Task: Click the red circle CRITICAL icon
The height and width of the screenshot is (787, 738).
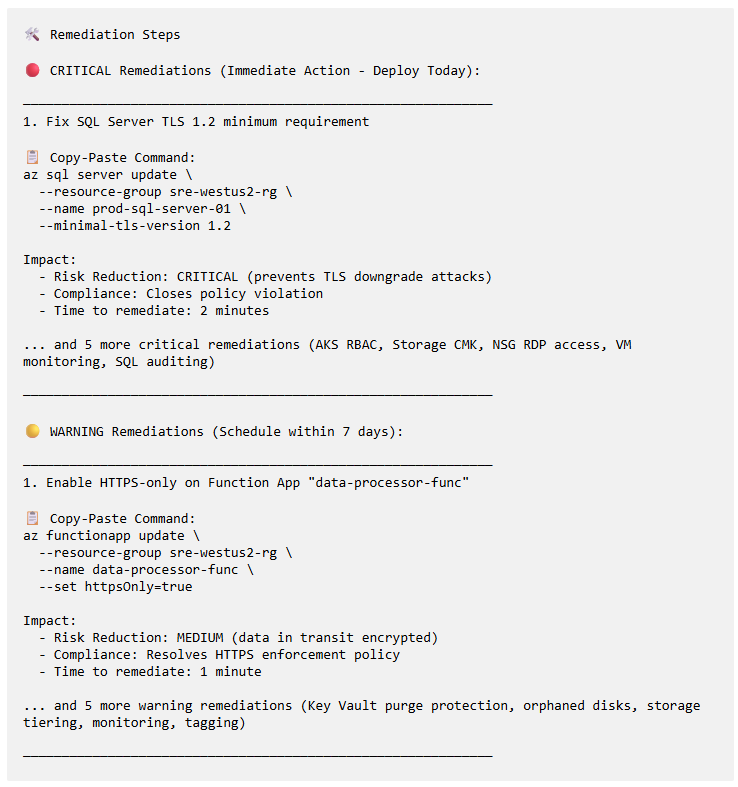Action: 33,70
